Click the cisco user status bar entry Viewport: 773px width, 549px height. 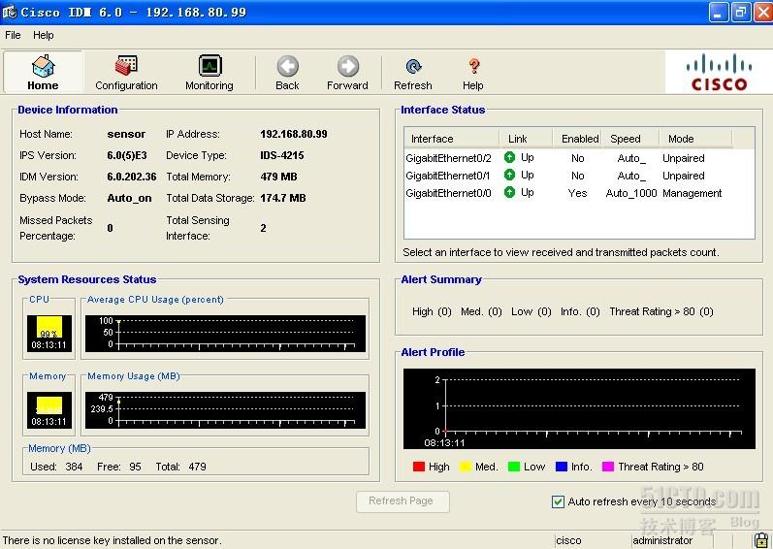coord(568,541)
